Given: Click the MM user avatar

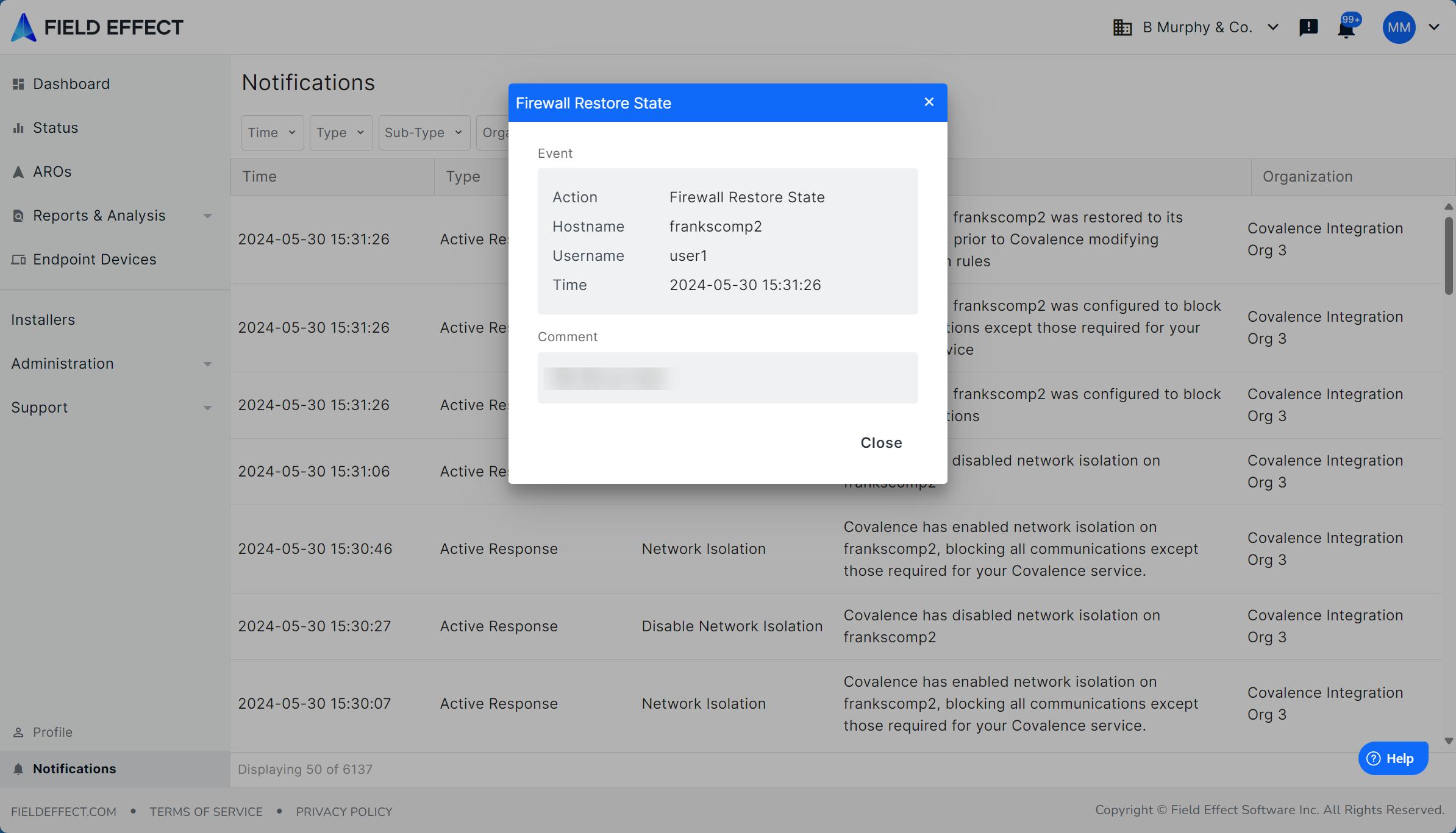Looking at the screenshot, I should [x=1399, y=27].
